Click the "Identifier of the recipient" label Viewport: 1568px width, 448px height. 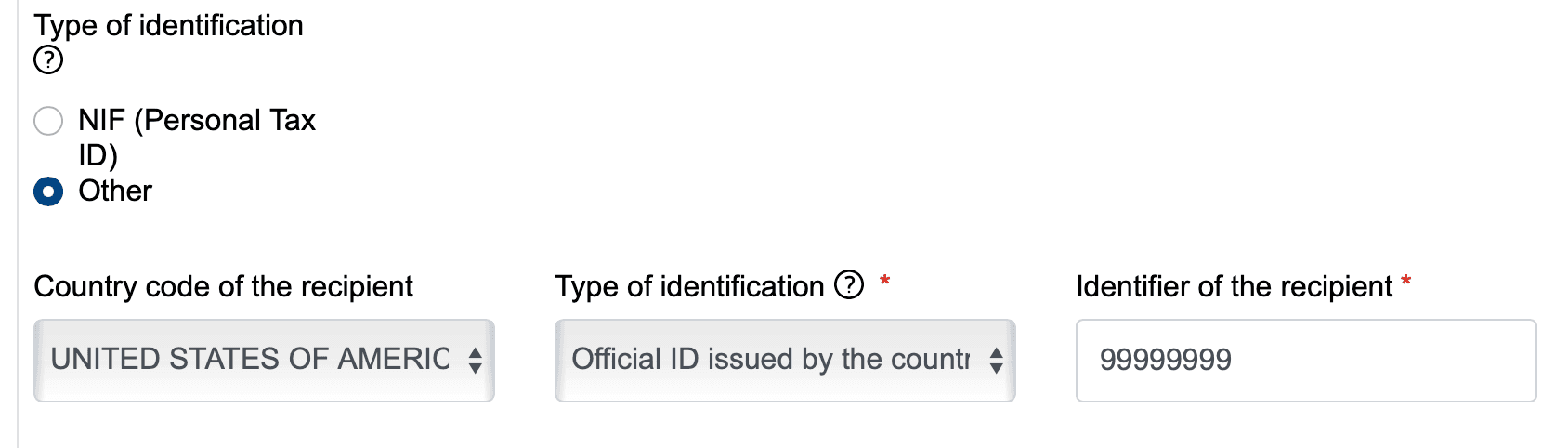pyautogui.click(x=1234, y=287)
